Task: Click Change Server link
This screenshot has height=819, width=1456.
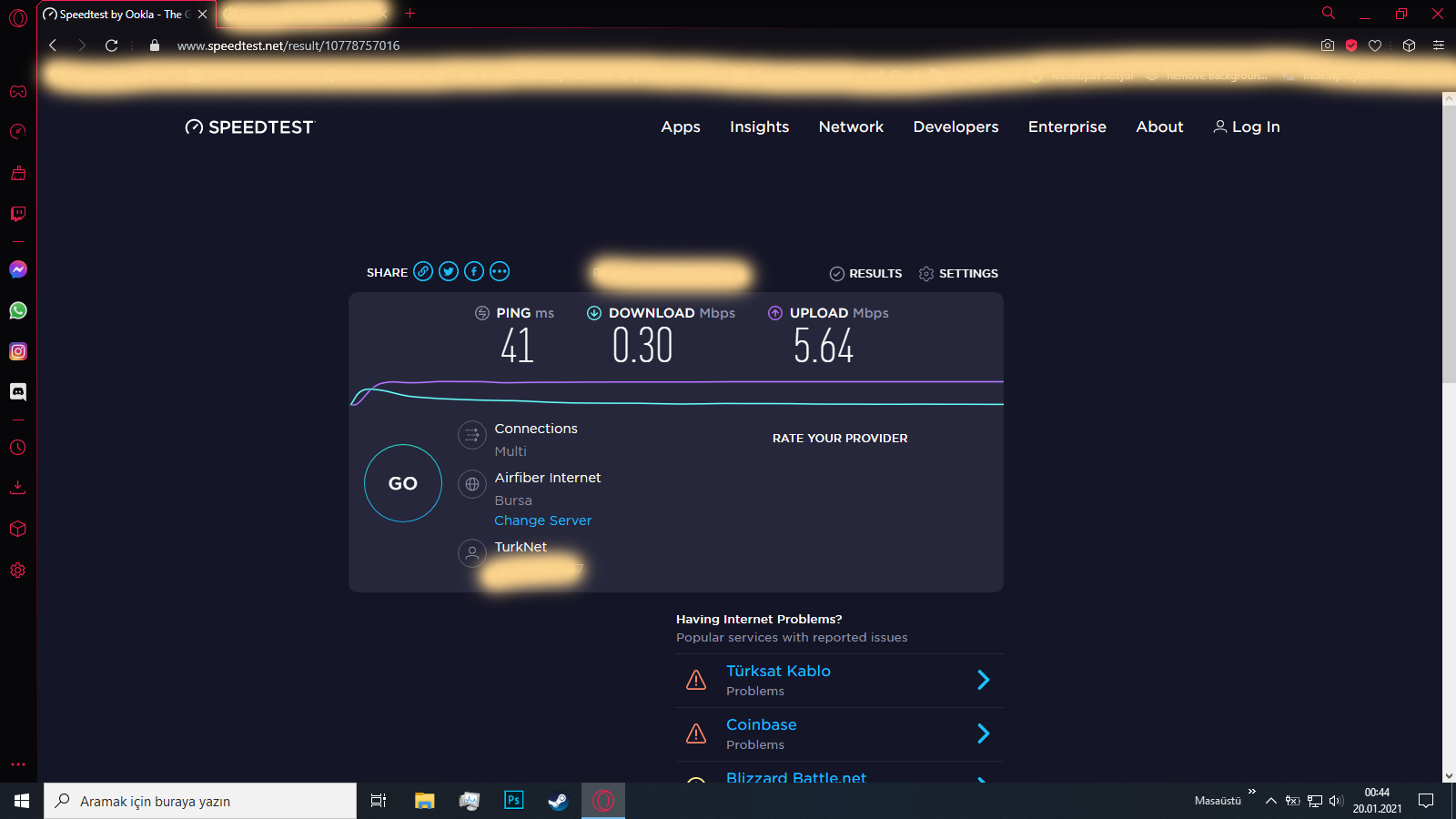Action: coord(543,521)
